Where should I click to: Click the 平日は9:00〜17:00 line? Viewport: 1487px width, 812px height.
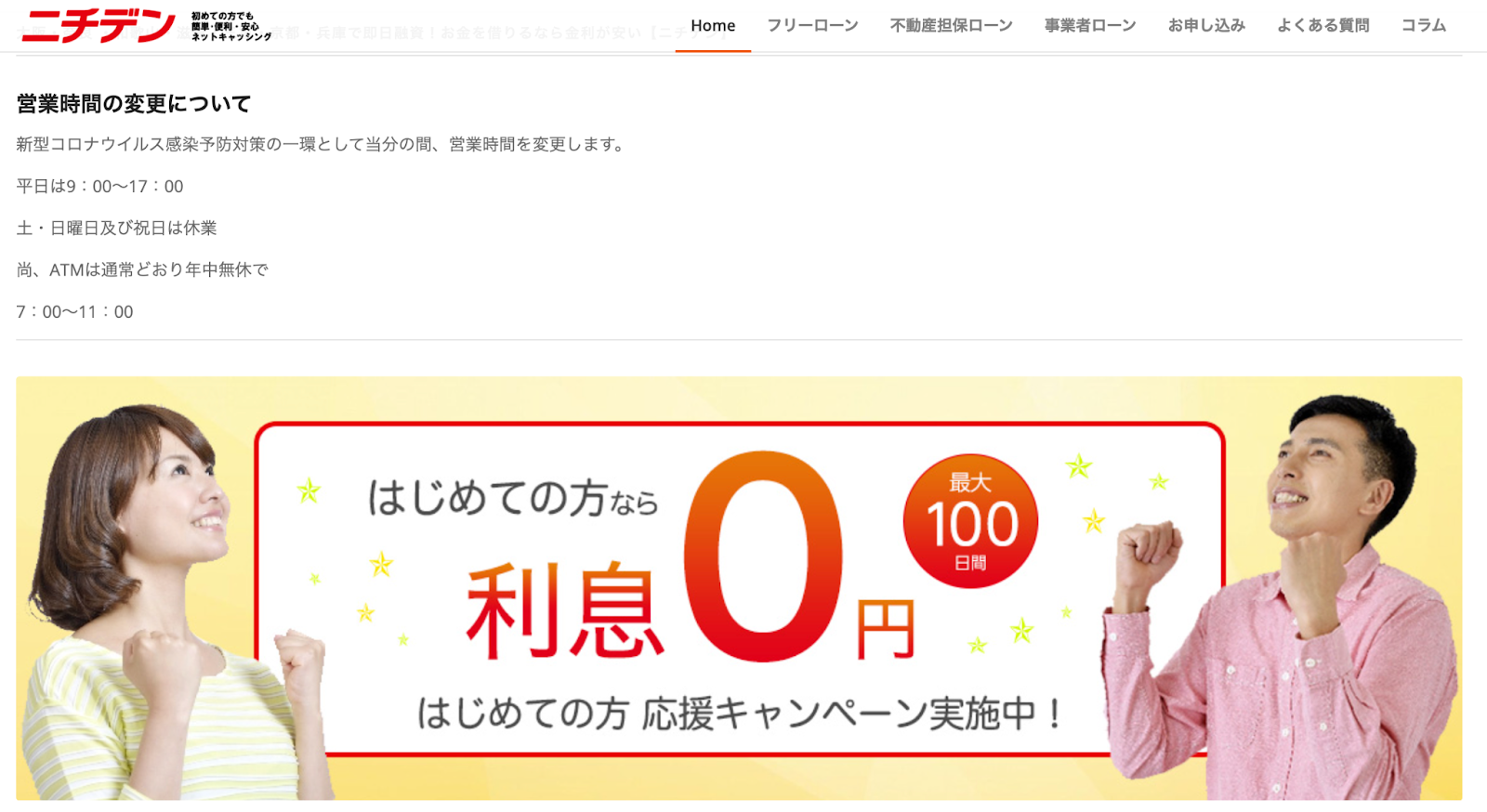pyautogui.click(x=99, y=187)
